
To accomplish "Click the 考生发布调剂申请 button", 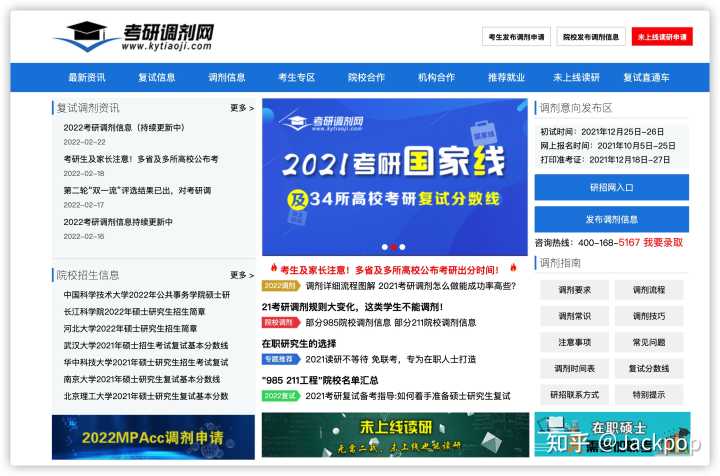I will [x=517, y=37].
